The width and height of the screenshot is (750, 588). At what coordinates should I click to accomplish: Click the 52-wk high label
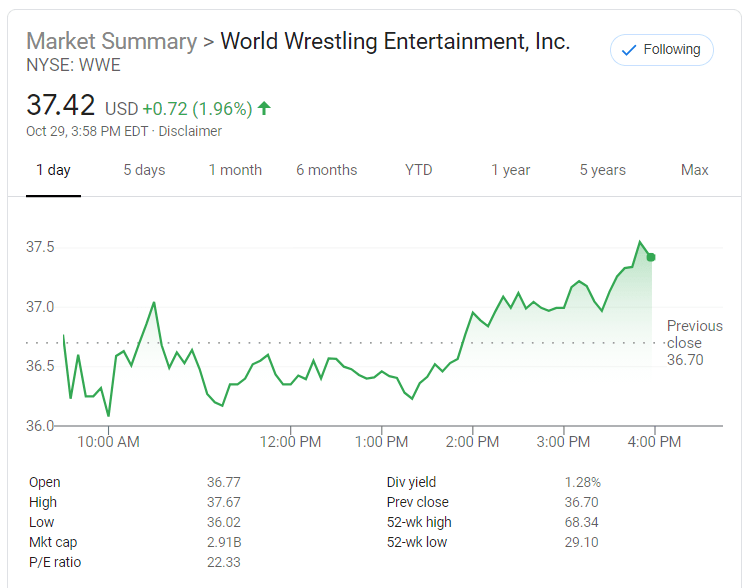click(x=419, y=522)
